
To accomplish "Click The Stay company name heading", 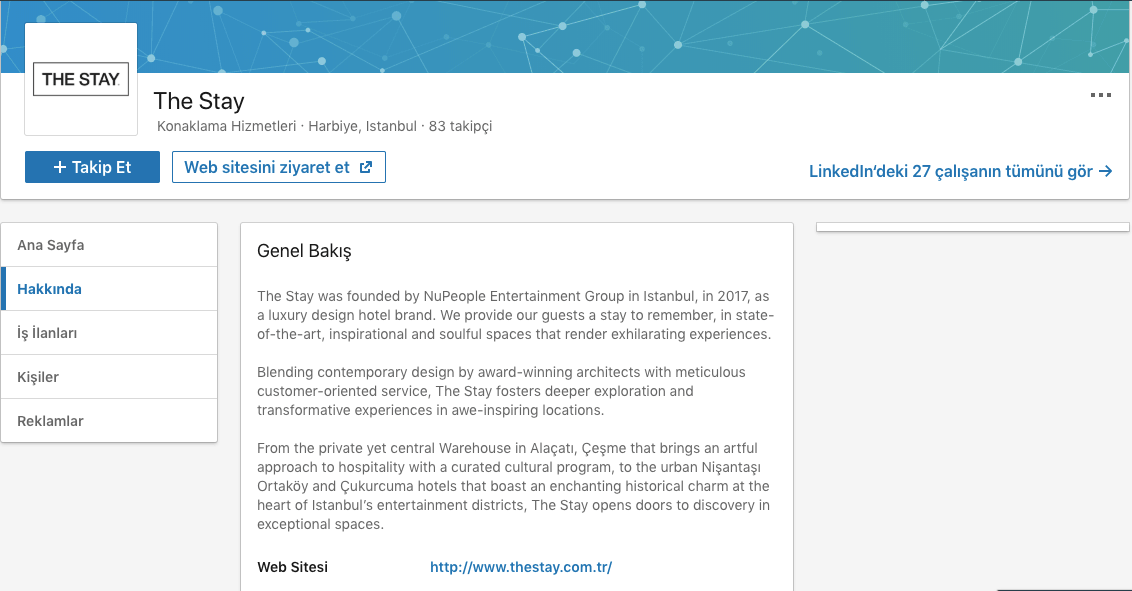I will pos(199,101).
